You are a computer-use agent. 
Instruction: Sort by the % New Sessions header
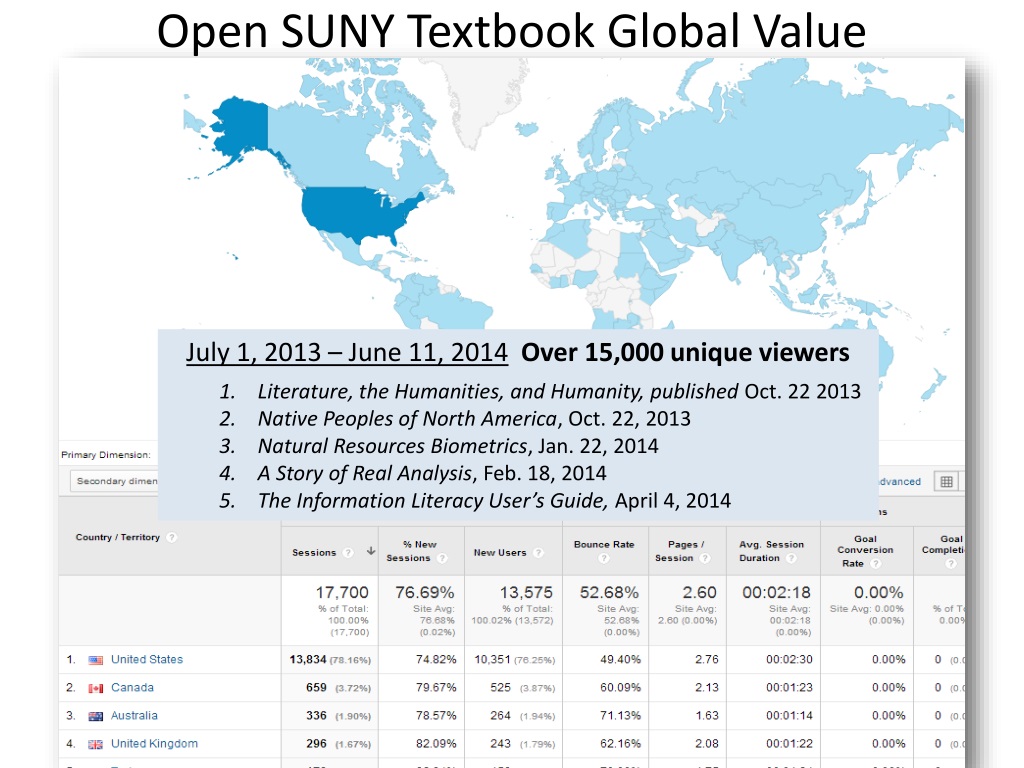click(409, 551)
